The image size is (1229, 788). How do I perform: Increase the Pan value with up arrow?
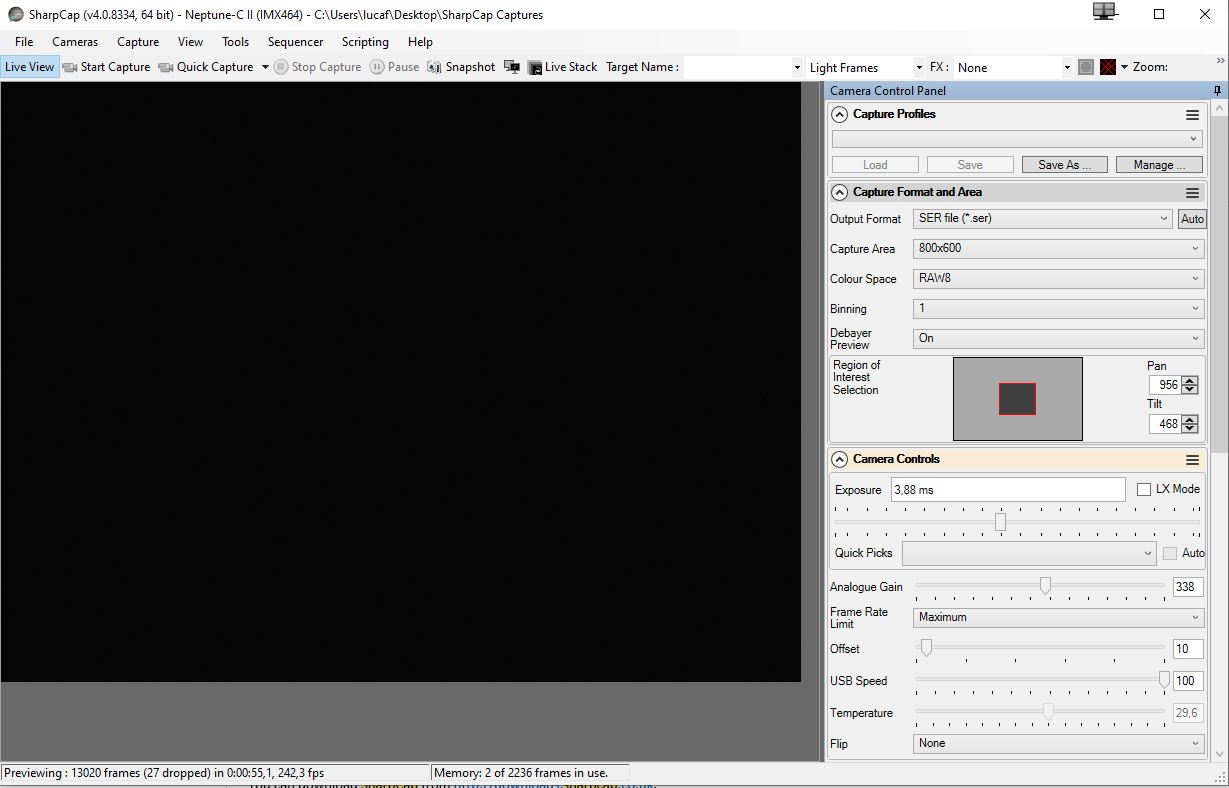point(1190,380)
